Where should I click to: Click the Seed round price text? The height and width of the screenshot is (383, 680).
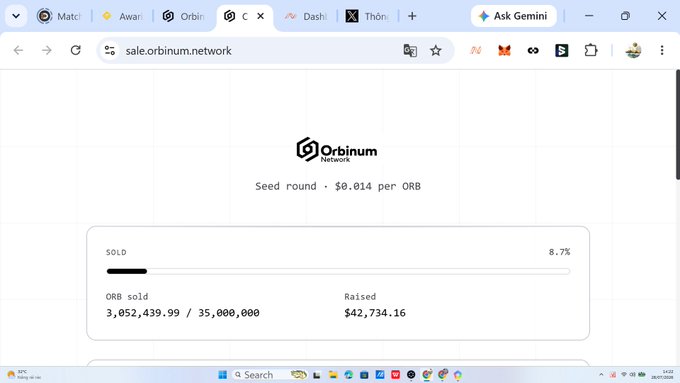(x=338, y=187)
